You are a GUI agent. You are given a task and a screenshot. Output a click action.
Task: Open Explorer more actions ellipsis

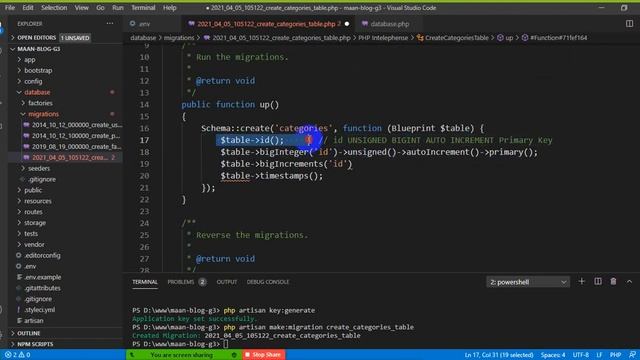click(x=110, y=24)
